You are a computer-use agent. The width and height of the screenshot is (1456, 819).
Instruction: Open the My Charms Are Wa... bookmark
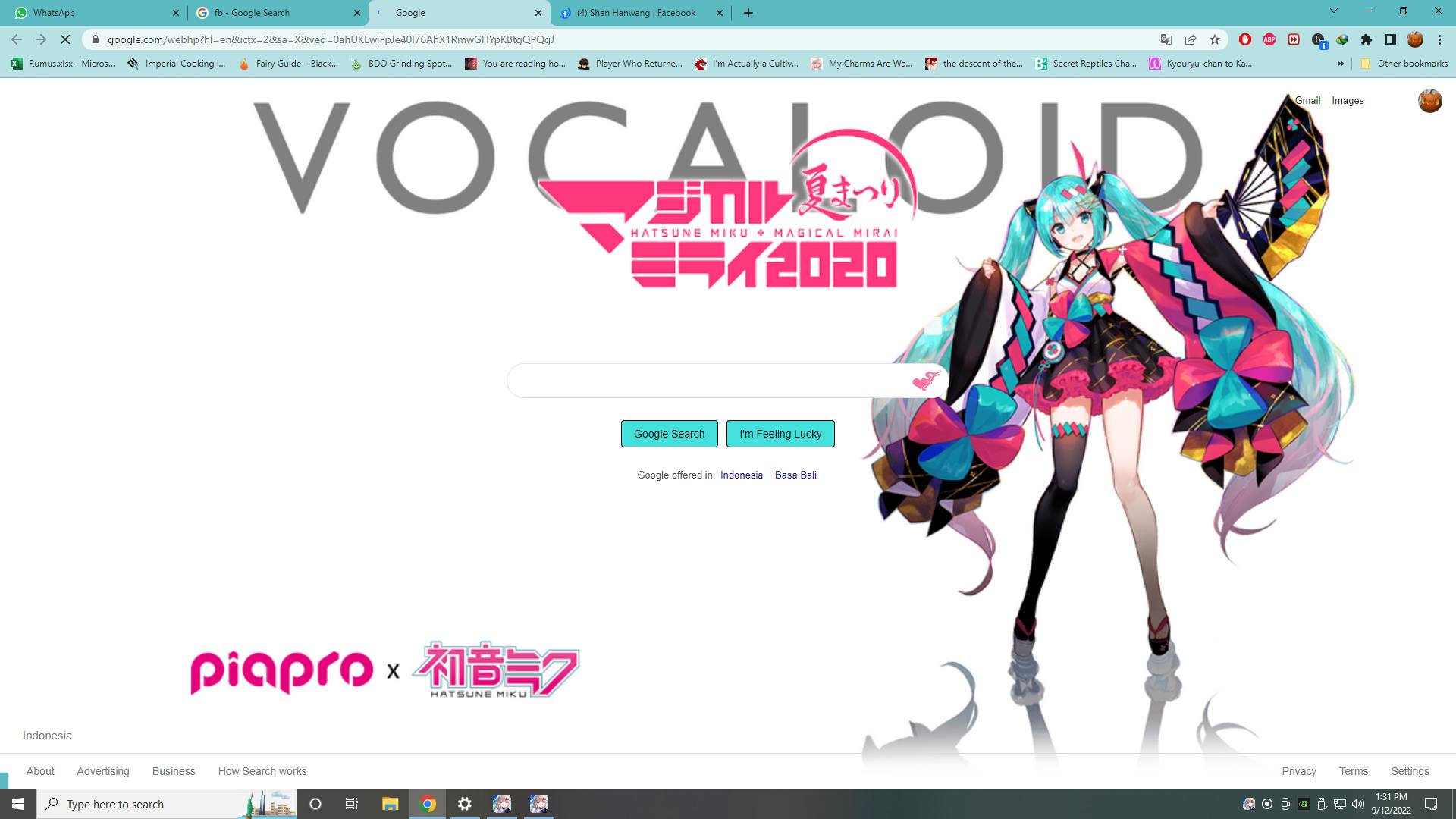tap(861, 64)
